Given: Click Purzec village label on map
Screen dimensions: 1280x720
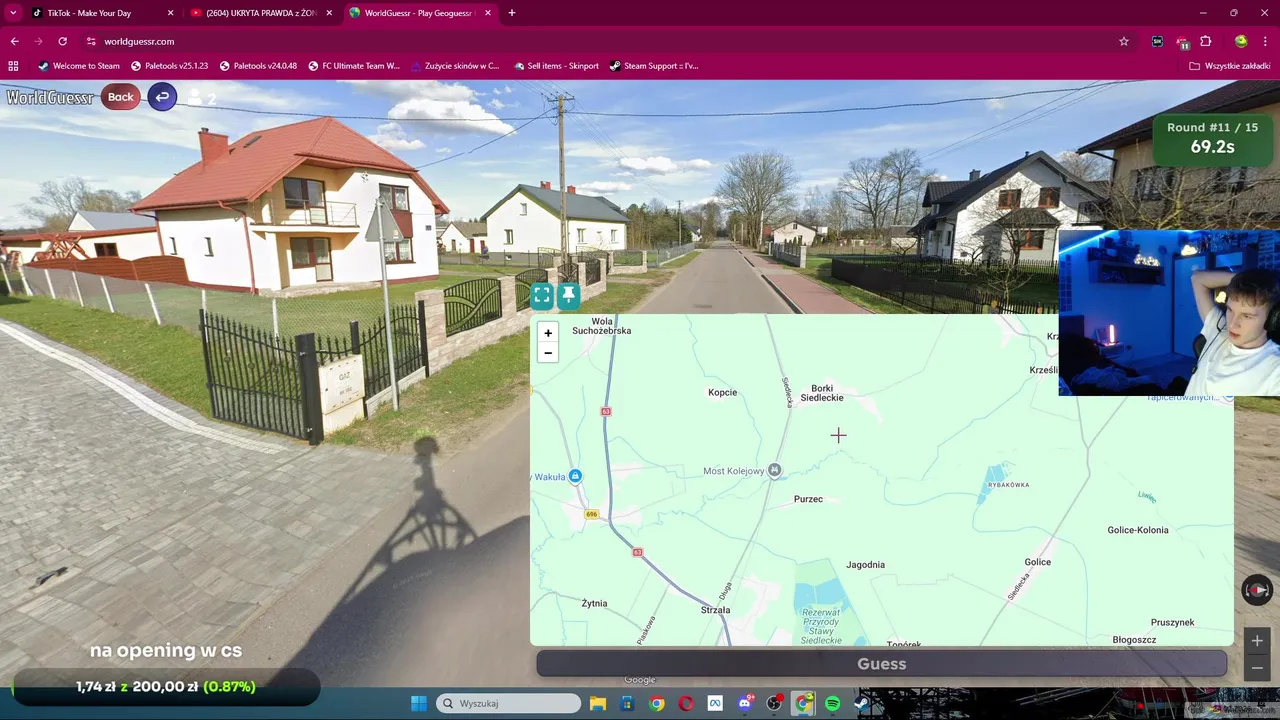Looking at the screenshot, I should [x=808, y=499].
